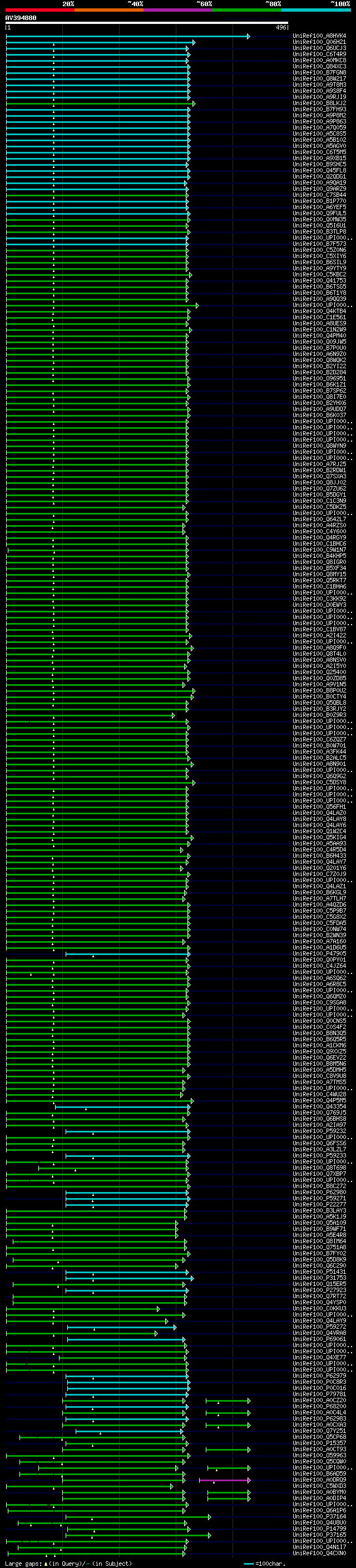Open hit UniRef100_A8HVK4
This screenshot has height=1568, width=356.
pos(319,36)
